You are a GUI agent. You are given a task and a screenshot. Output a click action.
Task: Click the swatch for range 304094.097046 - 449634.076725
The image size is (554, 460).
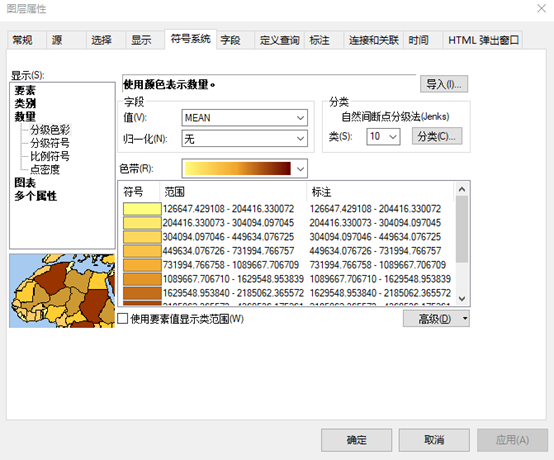[142, 237]
